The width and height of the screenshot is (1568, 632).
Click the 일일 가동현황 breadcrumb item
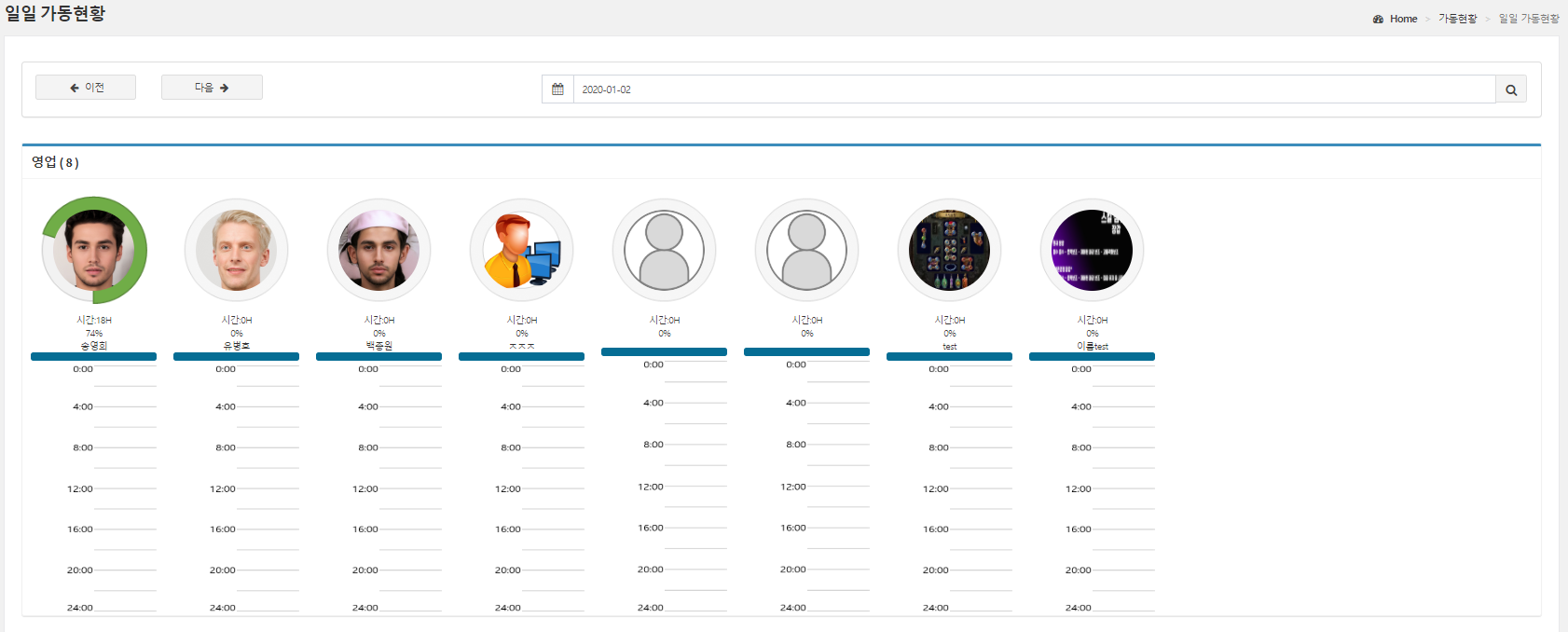coord(1528,19)
